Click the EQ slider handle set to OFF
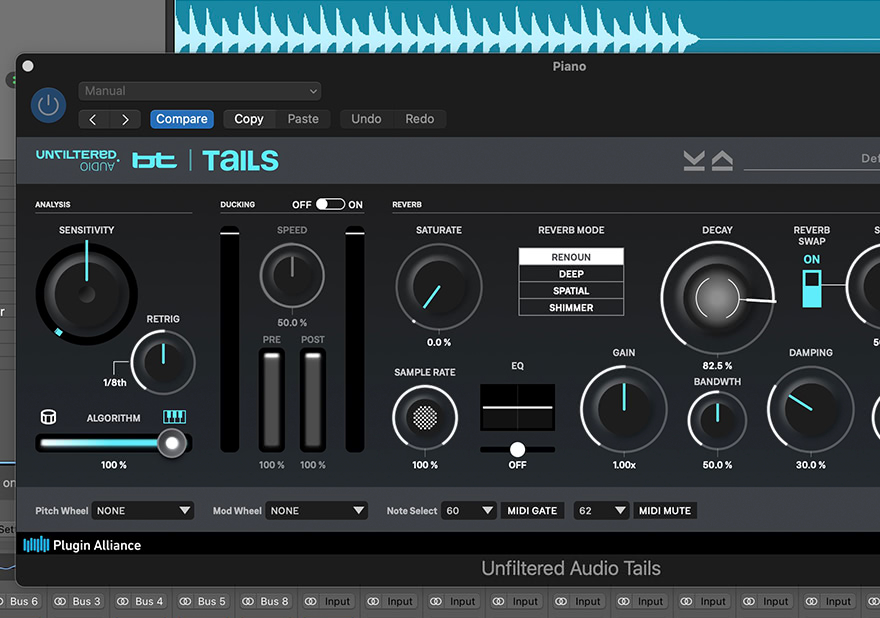The height and width of the screenshot is (618, 880). [517, 449]
